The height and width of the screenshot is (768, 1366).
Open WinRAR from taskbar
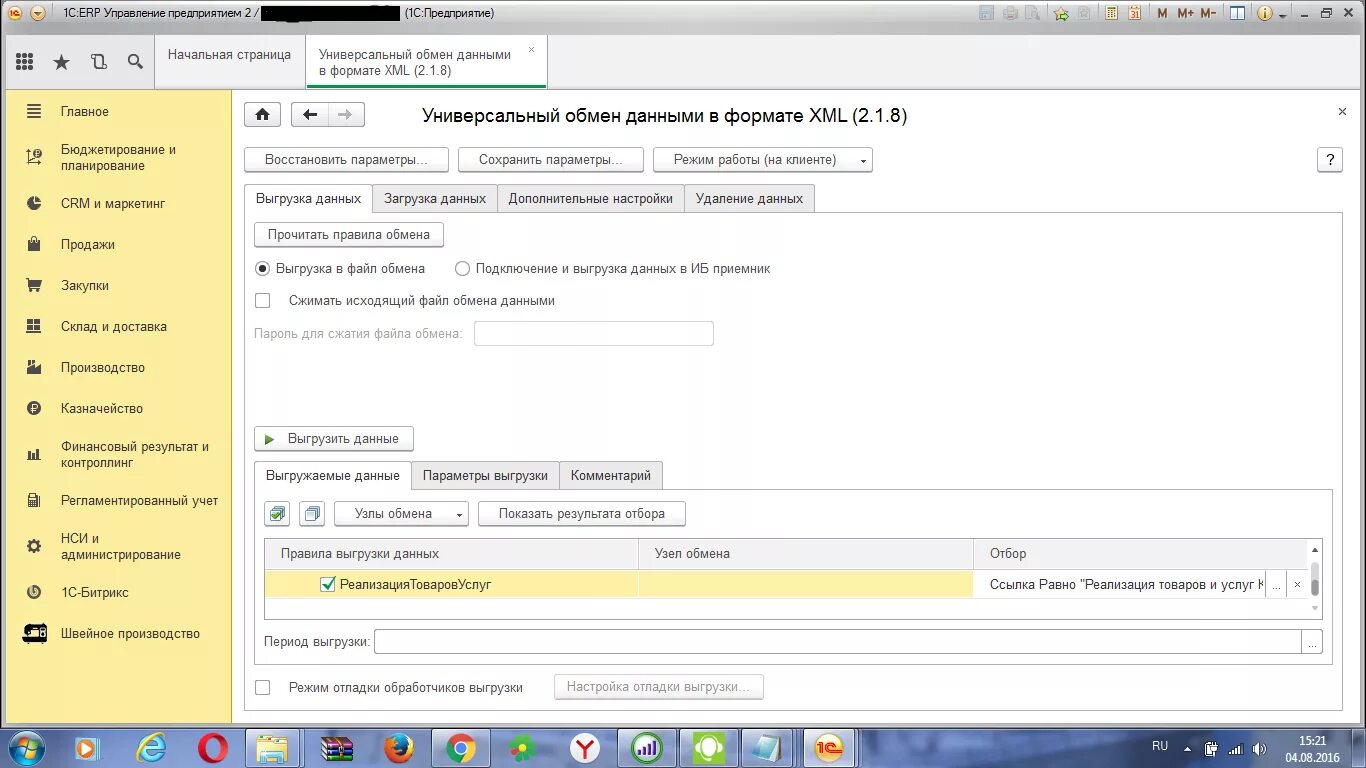coord(337,748)
